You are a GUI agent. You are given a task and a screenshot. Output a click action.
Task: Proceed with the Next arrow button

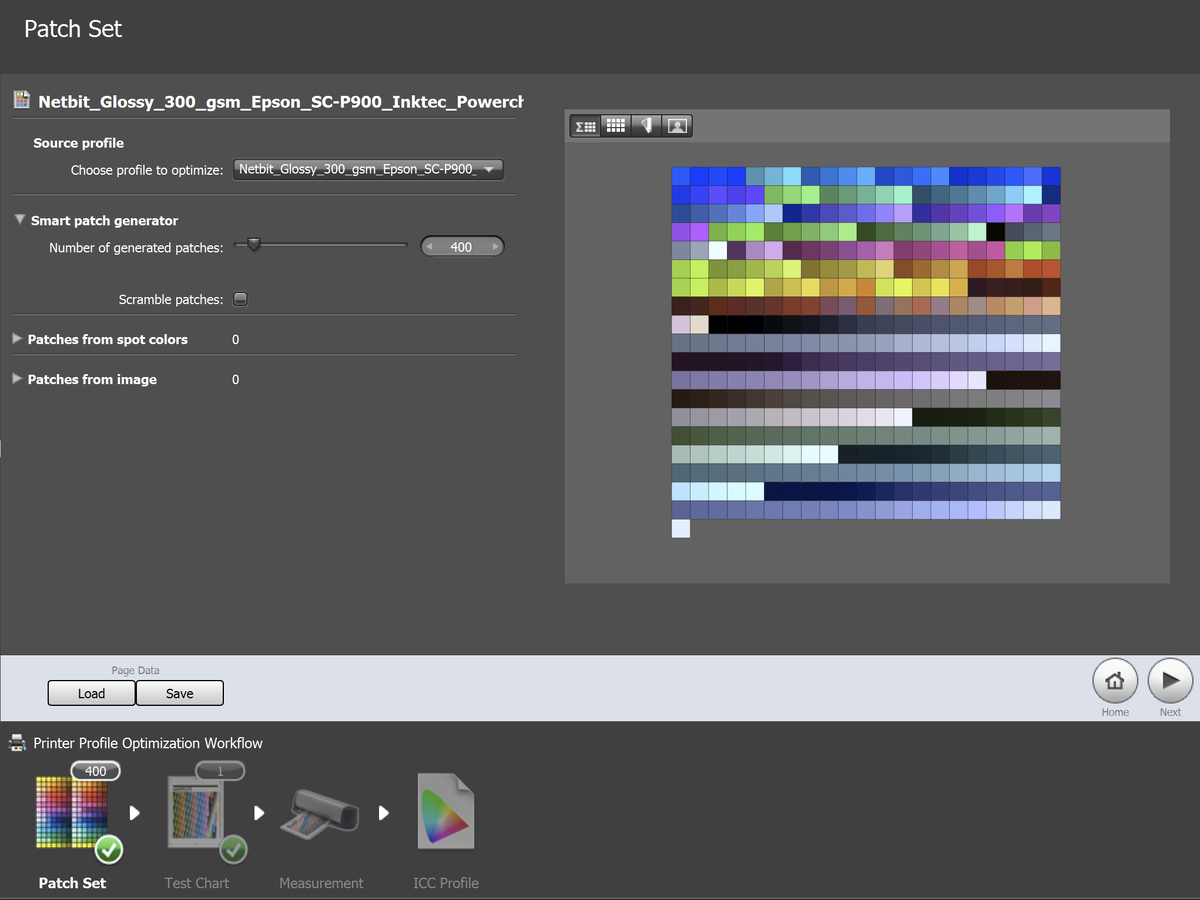pyautogui.click(x=1170, y=682)
